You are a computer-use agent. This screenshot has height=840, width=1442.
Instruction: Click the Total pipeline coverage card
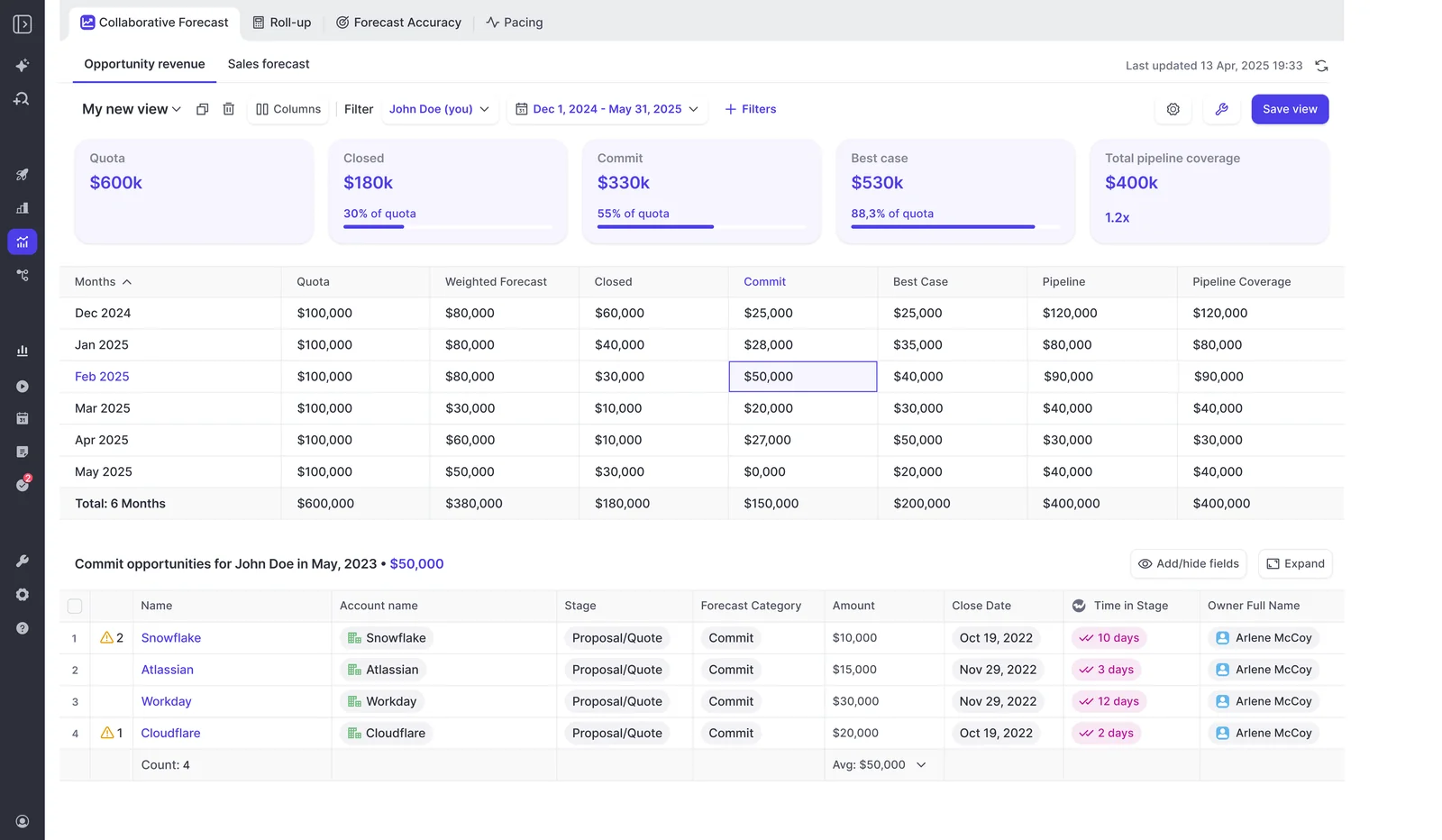pyautogui.click(x=1209, y=191)
